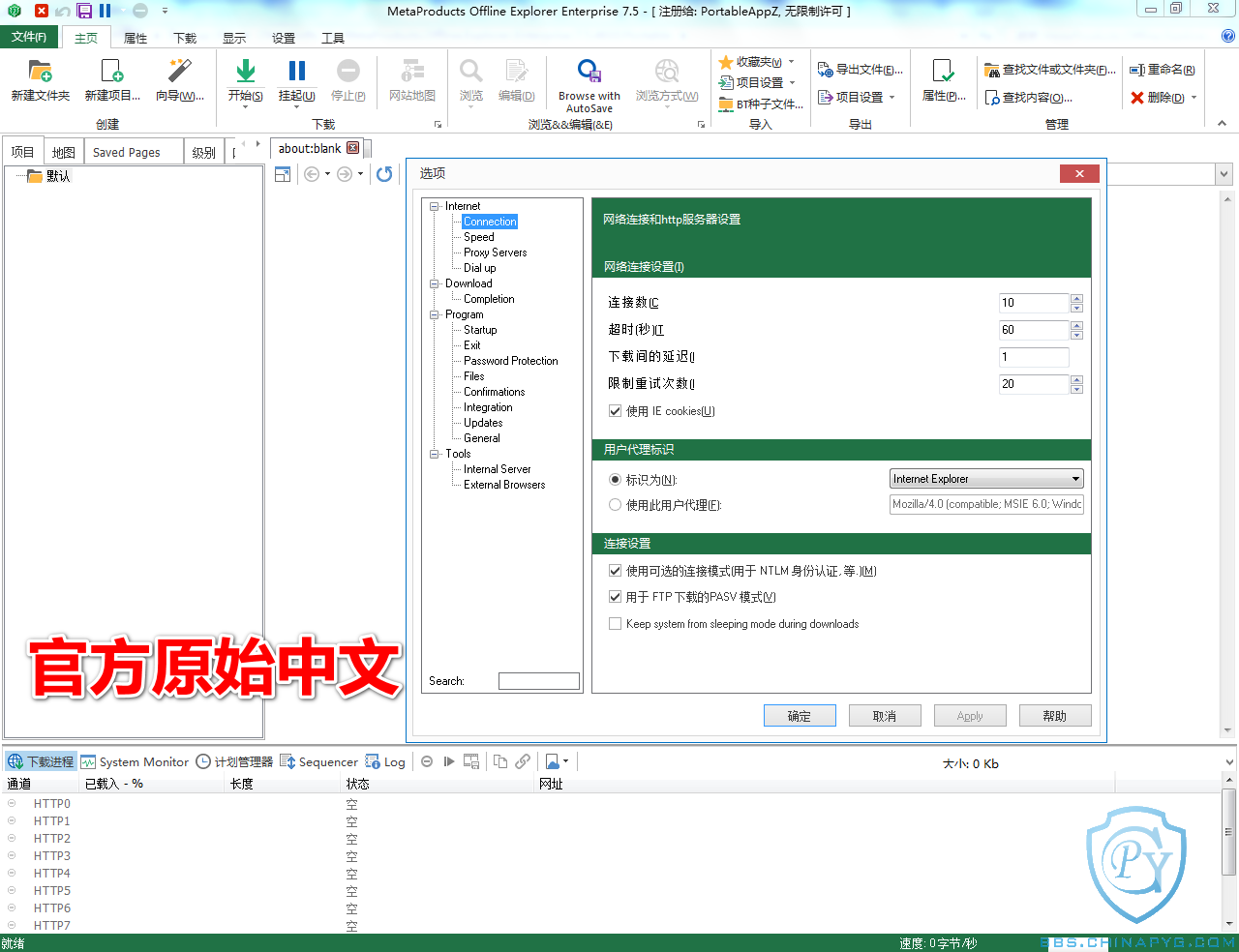1239x952 pixels.
Task: Toggle FTP PASV mode checkbox
Action: (615, 597)
